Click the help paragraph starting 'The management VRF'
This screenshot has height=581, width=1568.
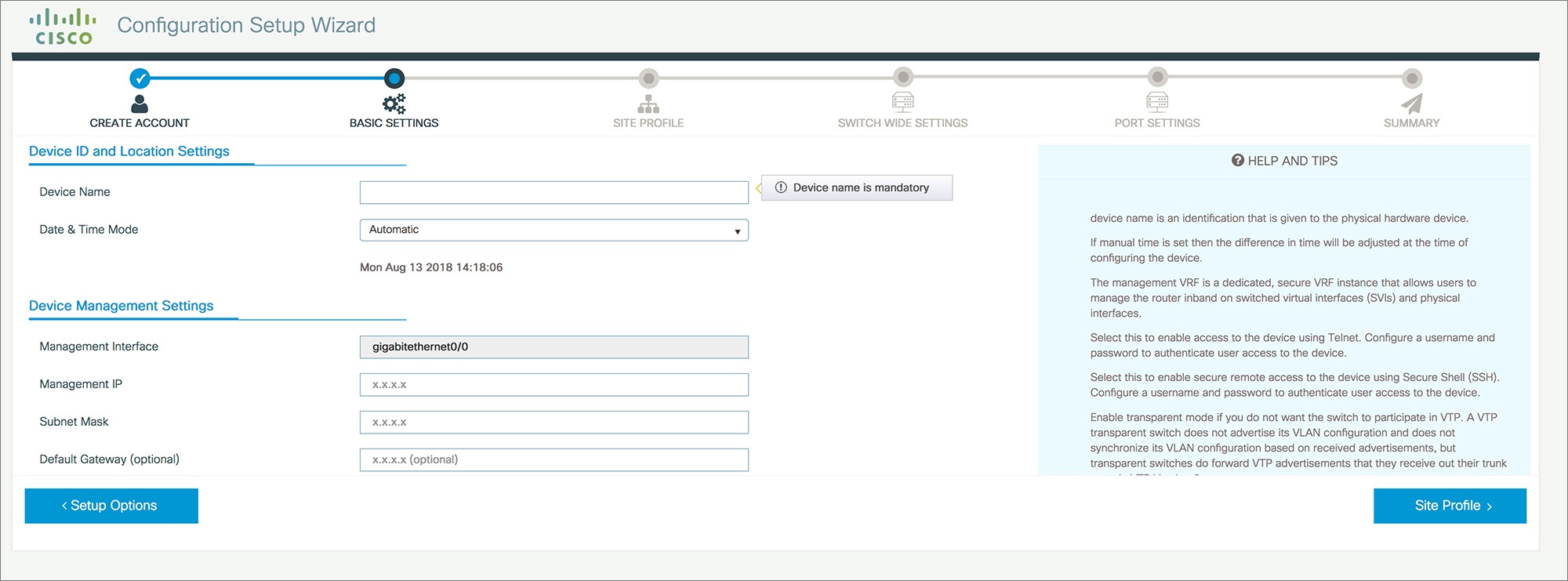tap(1283, 298)
